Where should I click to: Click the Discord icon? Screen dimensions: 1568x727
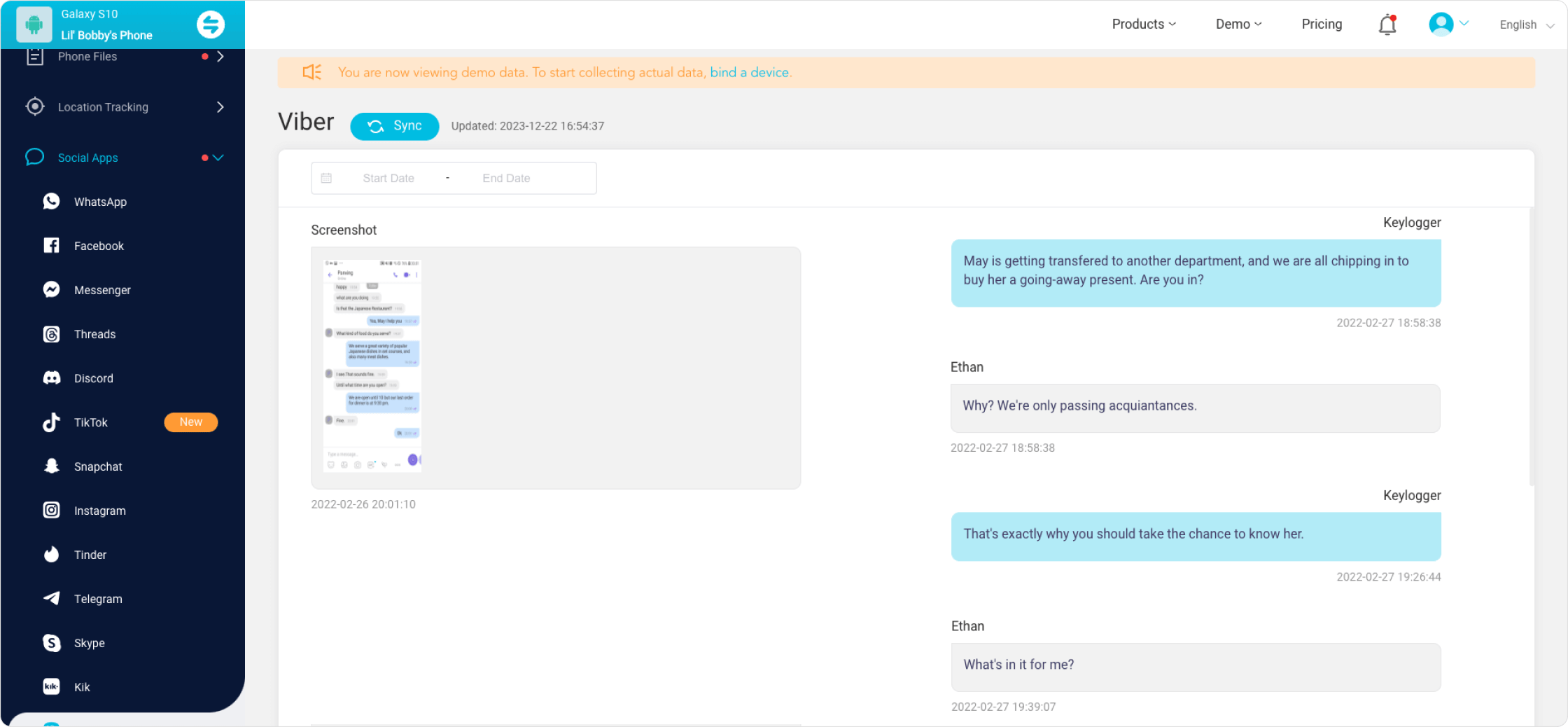(x=52, y=378)
